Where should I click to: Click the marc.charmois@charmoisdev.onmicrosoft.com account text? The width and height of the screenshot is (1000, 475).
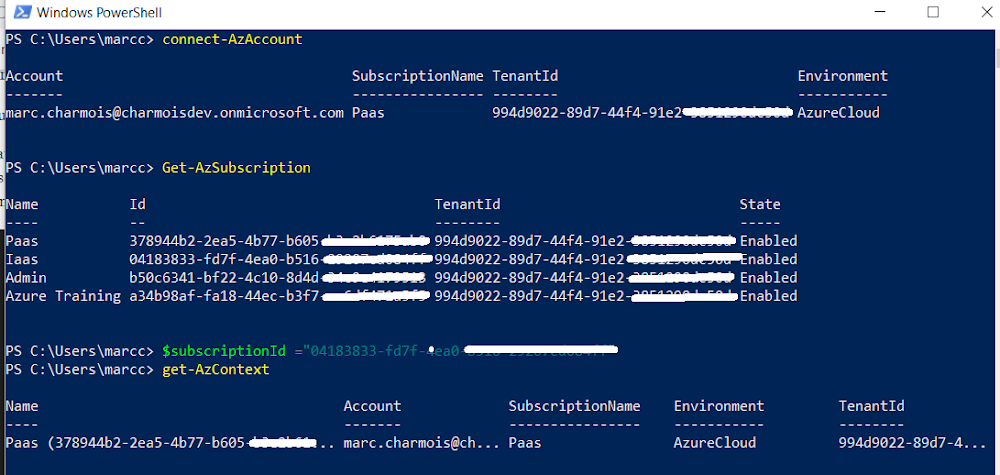tap(175, 113)
